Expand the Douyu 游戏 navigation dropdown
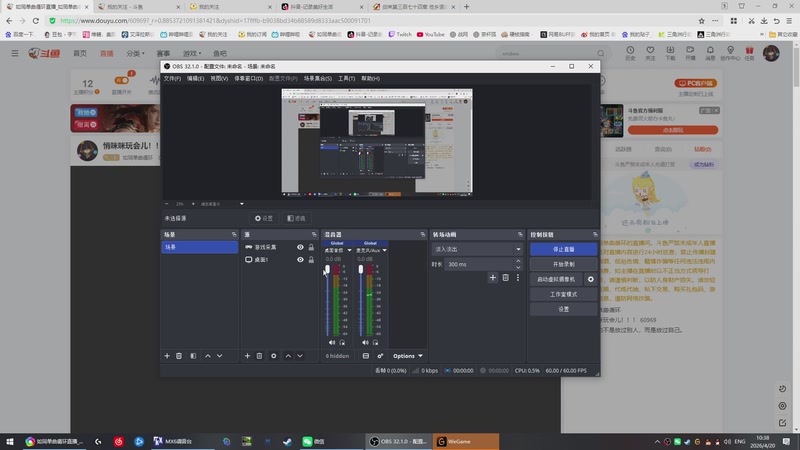The height and width of the screenshot is (450, 800). [192, 54]
